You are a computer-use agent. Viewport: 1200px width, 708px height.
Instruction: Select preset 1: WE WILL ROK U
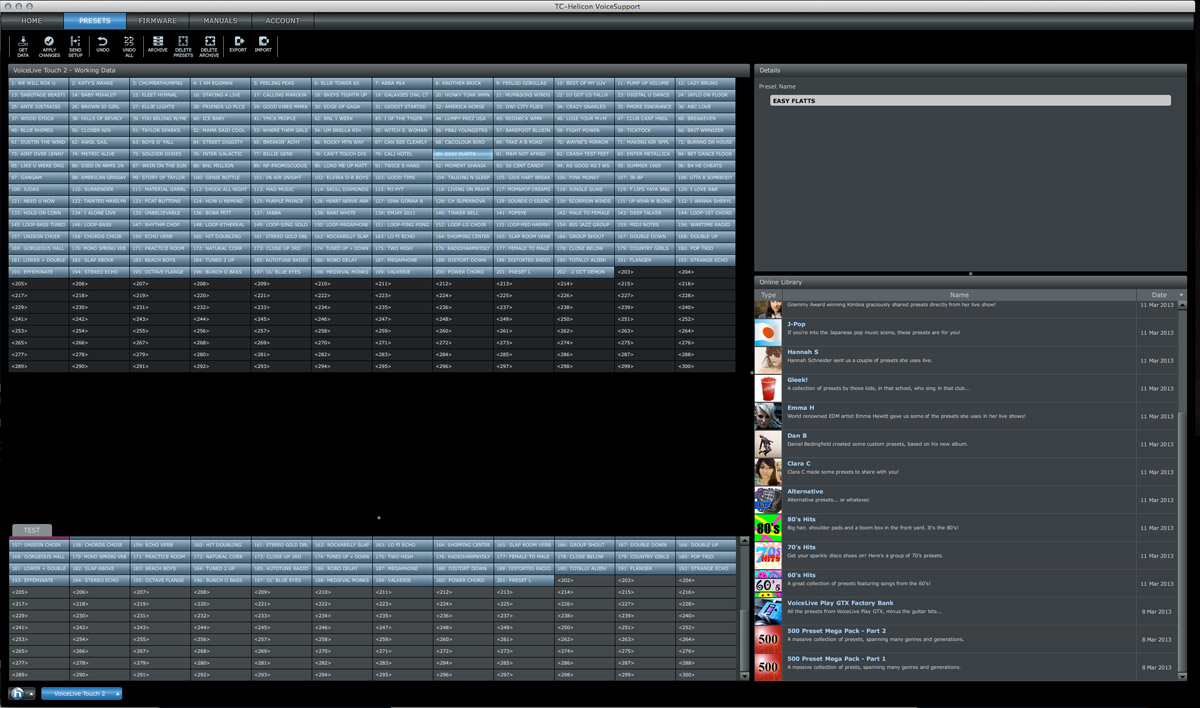tap(39, 83)
